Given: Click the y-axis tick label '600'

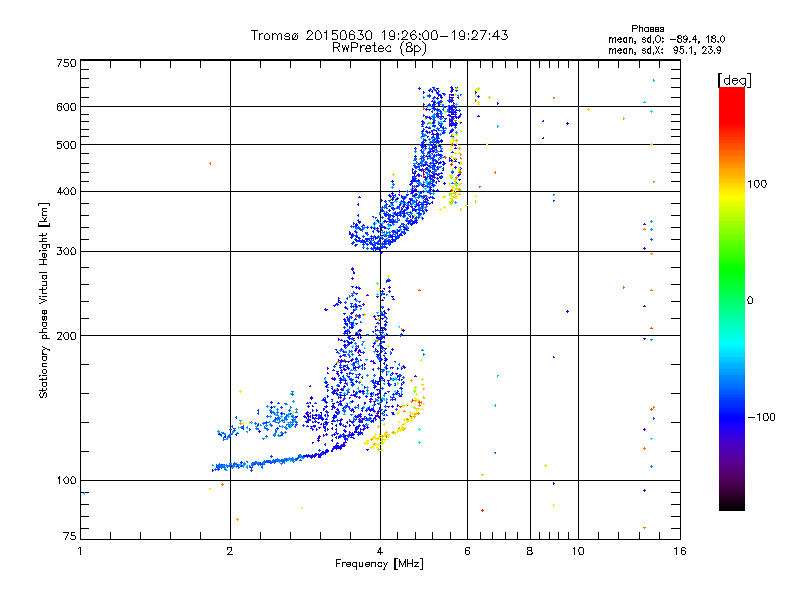Looking at the screenshot, I should (66, 107).
